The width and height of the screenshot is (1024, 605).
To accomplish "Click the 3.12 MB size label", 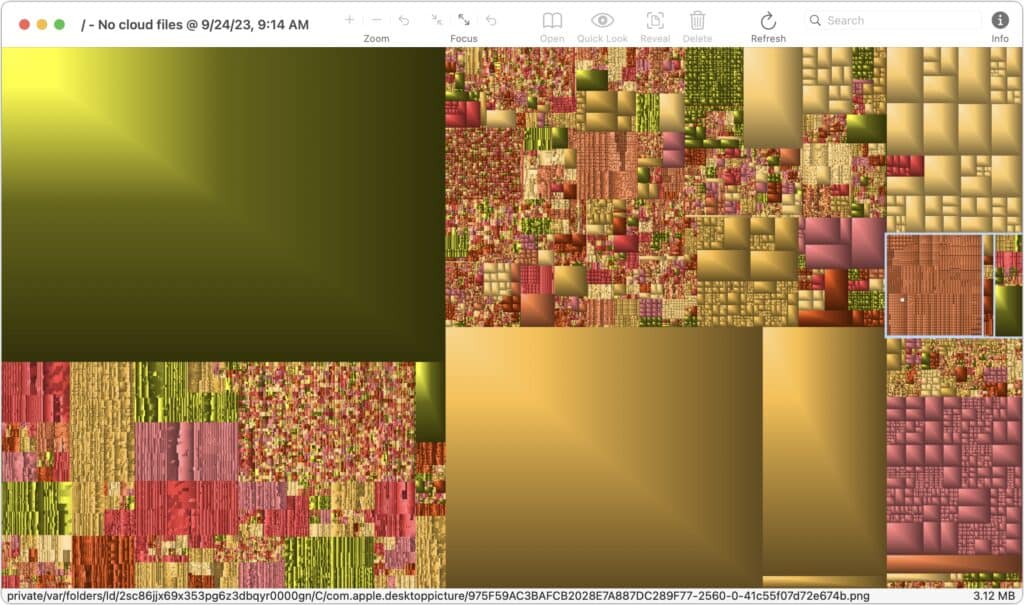I will click(x=994, y=596).
